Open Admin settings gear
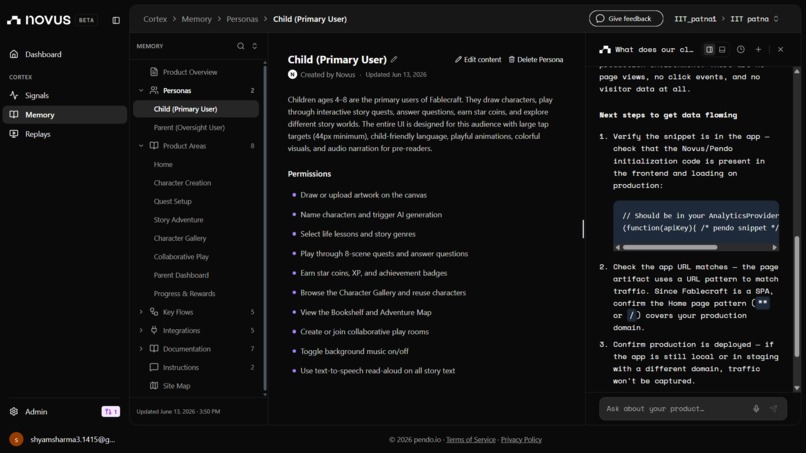 pyautogui.click(x=14, y=412)
